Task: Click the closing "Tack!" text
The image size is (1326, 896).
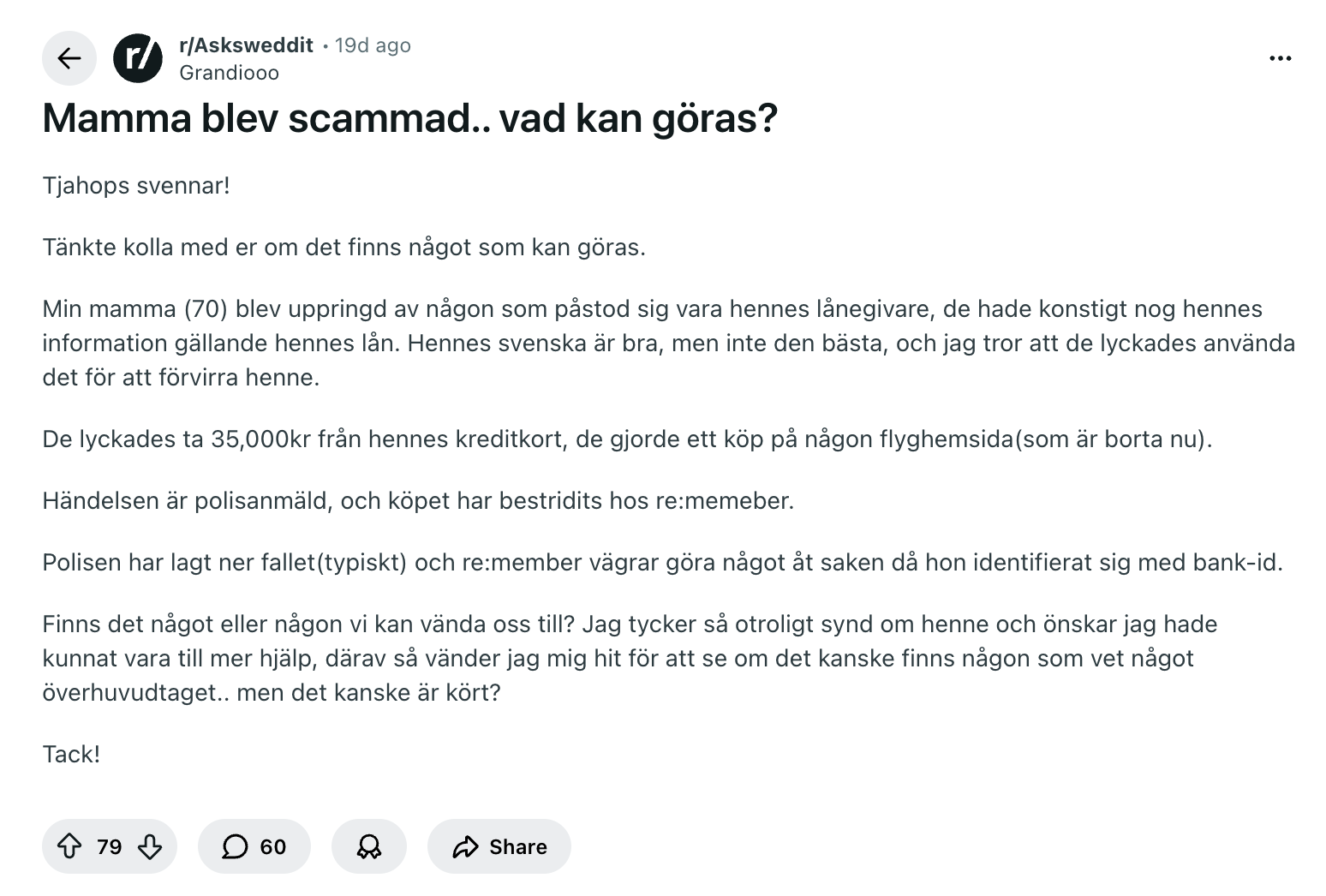Action: tap(71, 755)
